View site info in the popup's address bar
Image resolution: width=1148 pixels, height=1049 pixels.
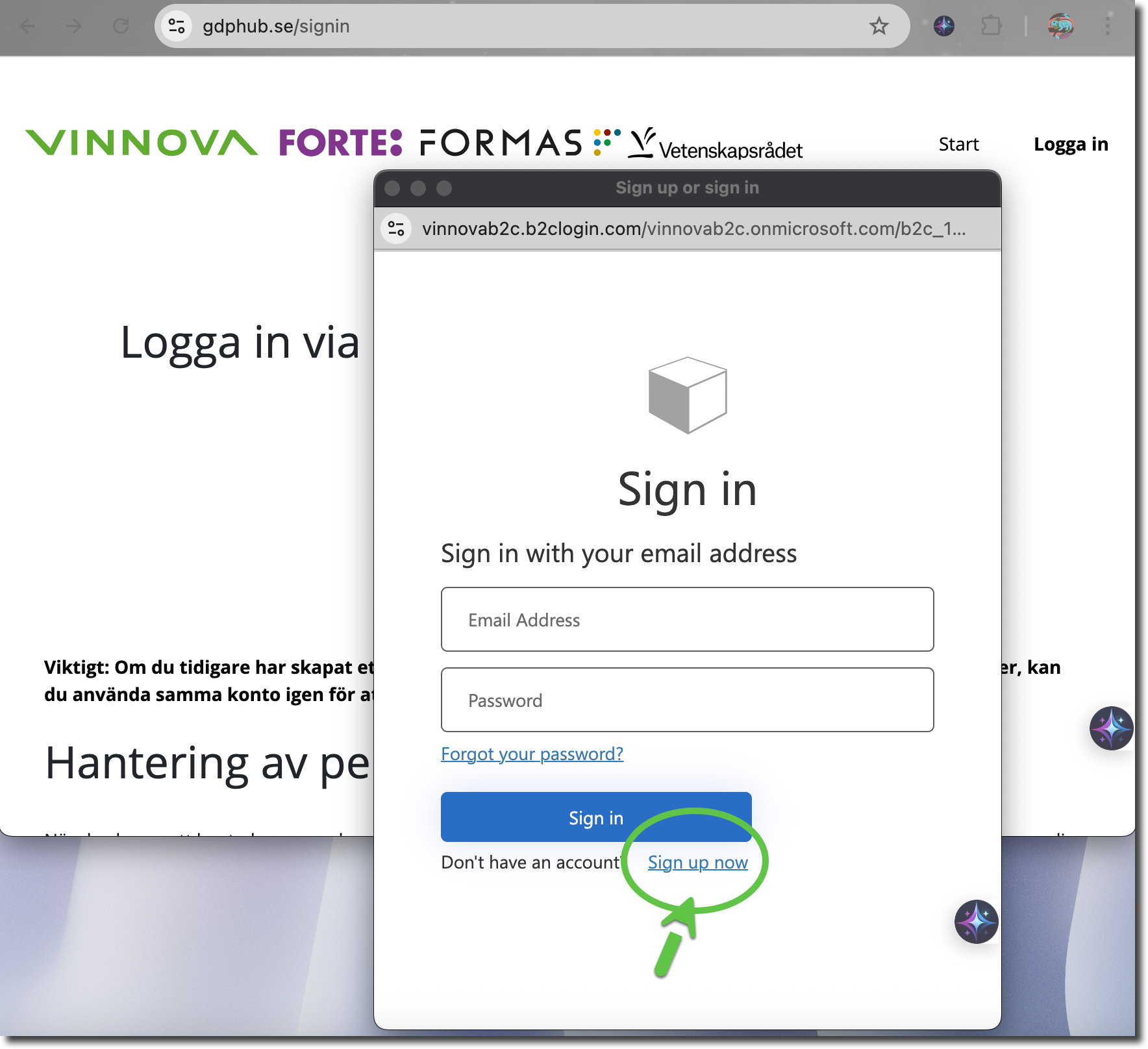(x=396, y=228)
